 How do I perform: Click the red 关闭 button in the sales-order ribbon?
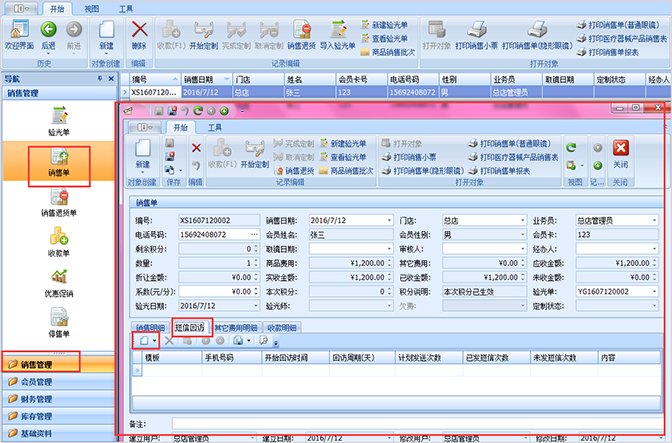pyautogui.click(x=620, y=154)
